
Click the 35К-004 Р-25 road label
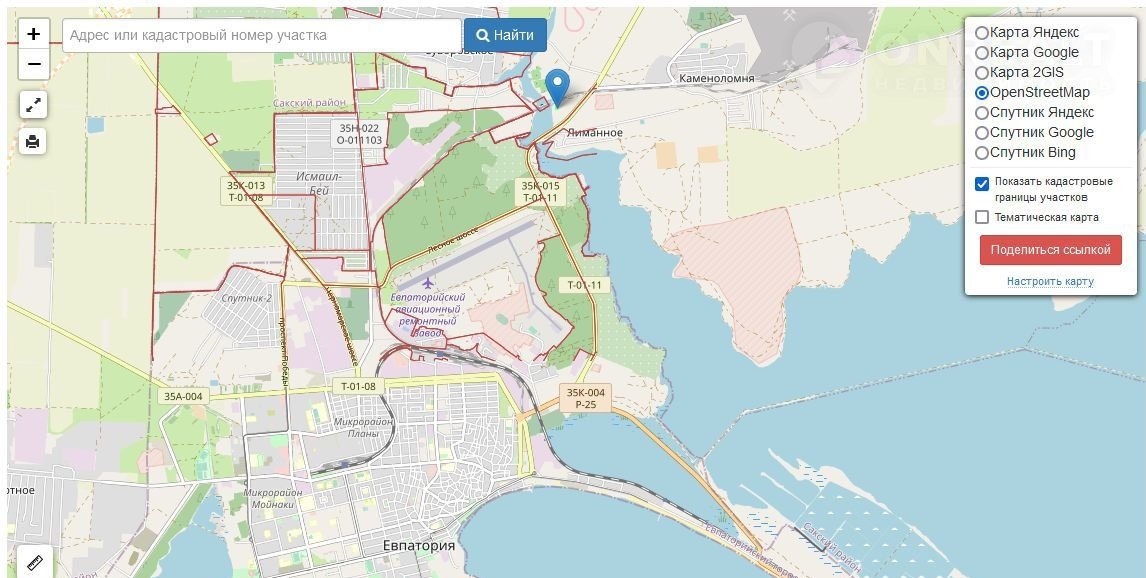coord(585,398)
